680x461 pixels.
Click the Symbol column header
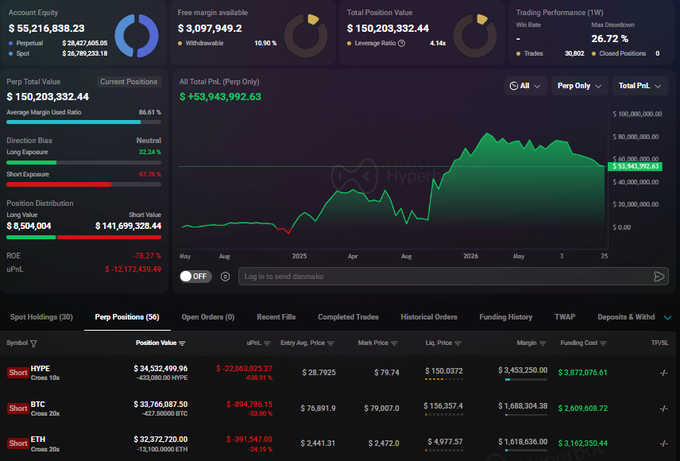point(17,343)
